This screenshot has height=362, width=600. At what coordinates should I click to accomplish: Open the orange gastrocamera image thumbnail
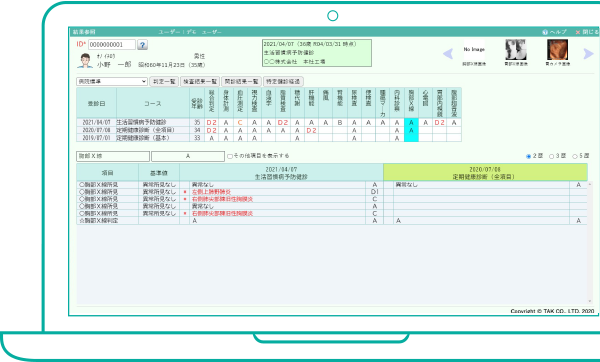(558, 50)
